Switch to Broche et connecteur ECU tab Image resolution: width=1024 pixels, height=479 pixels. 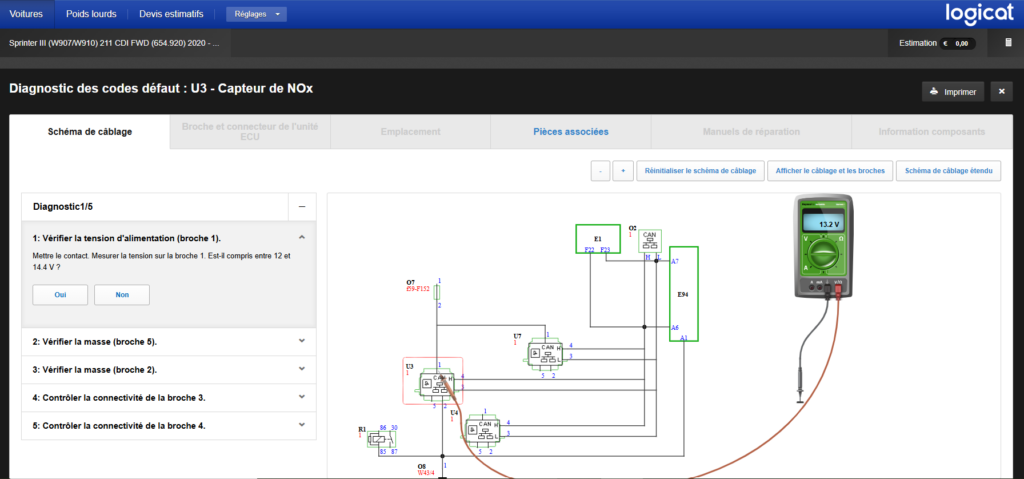(x=250, y=131)
